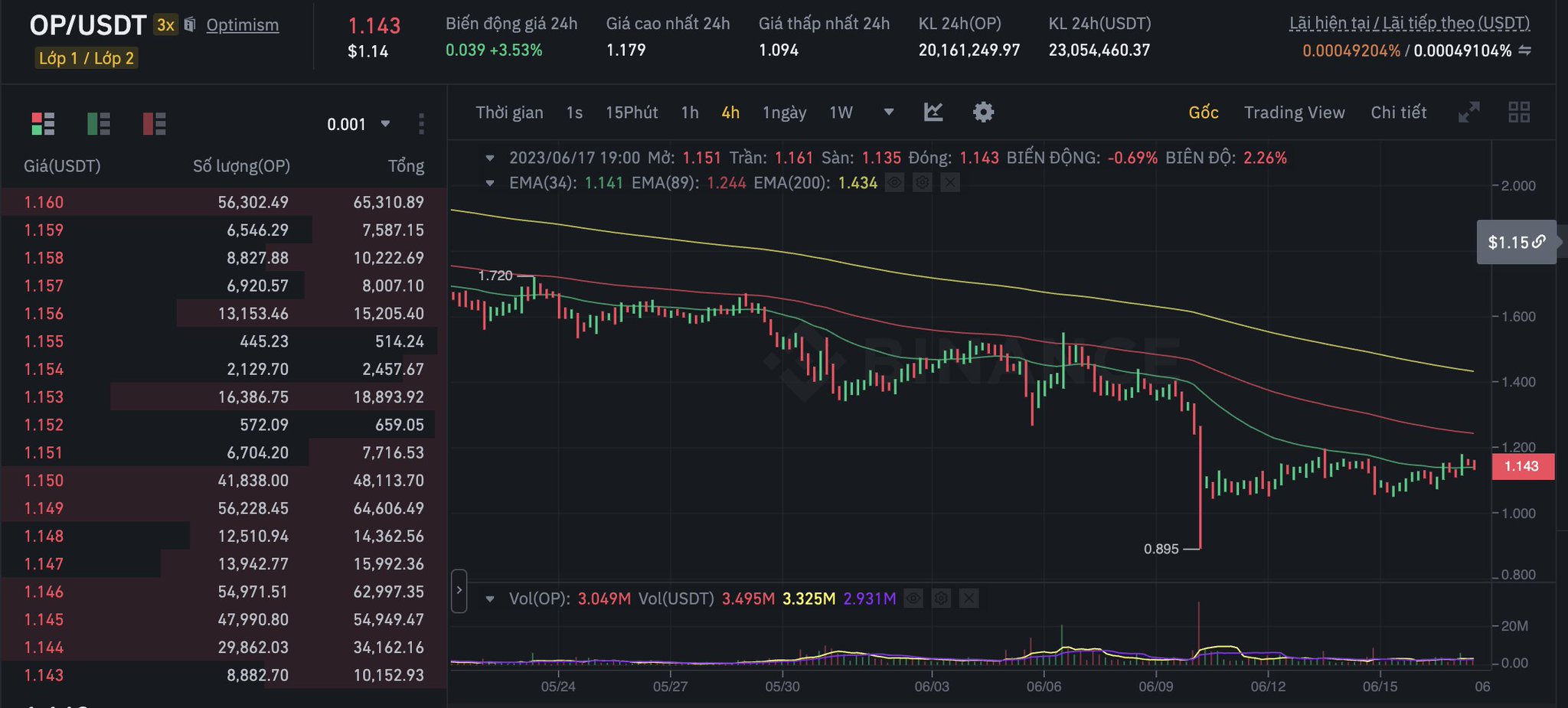Open price precision 0.001 dropdown

[x=358, y=124]
